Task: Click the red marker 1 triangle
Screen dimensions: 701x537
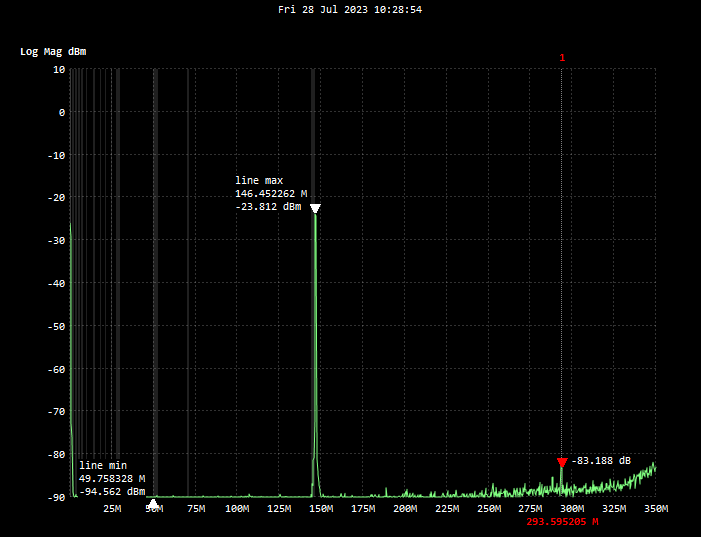Action: tap(562, 462)
